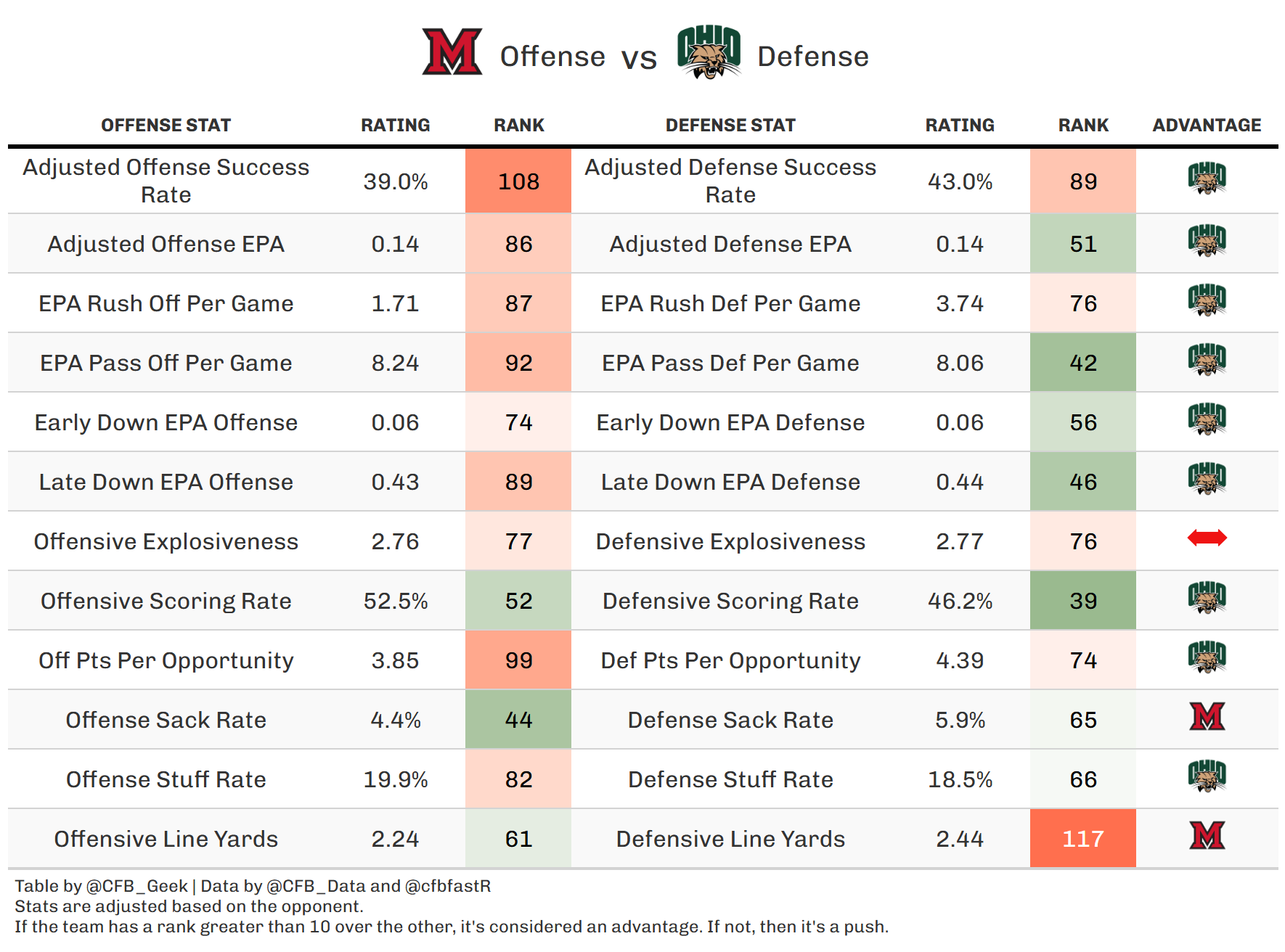The image size is (1285, 952).
Task: Click the Ohio advantage logo in the Scoring Rate row
Action: (x=1207, y=597)
